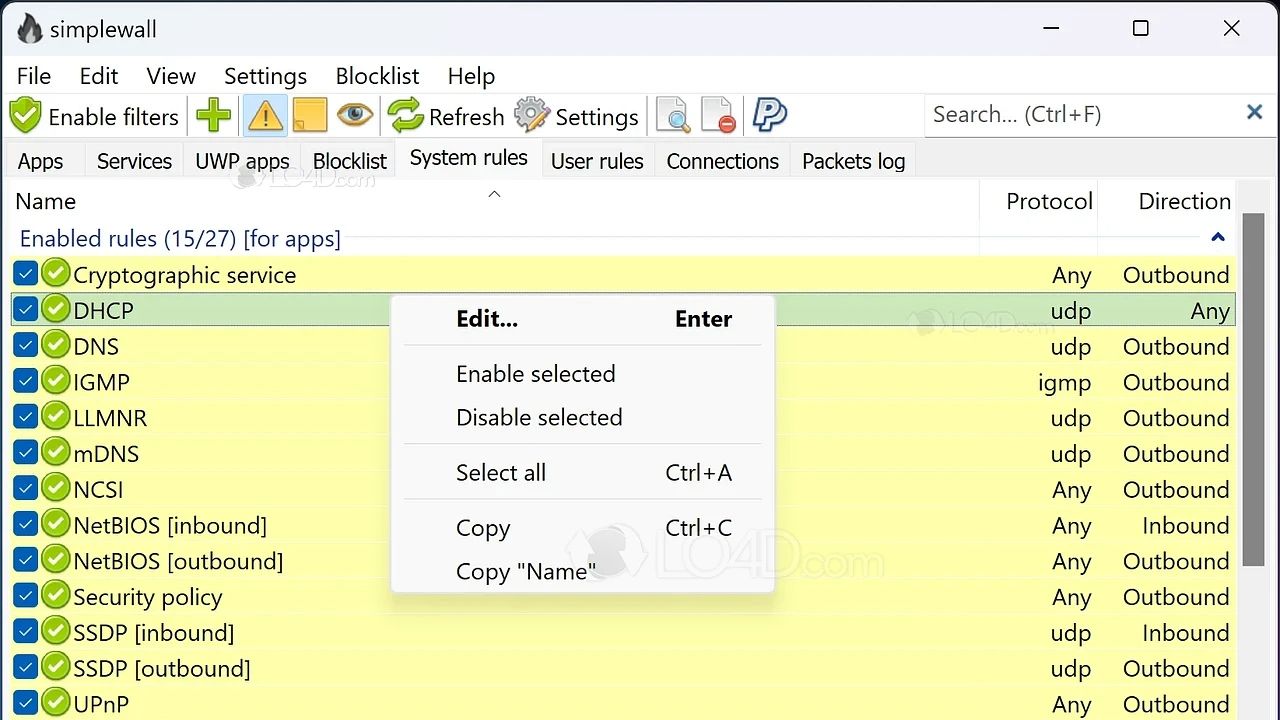Open Settings via the gear toolbar icon
The image size is (1280, 720).
point(532,116)
